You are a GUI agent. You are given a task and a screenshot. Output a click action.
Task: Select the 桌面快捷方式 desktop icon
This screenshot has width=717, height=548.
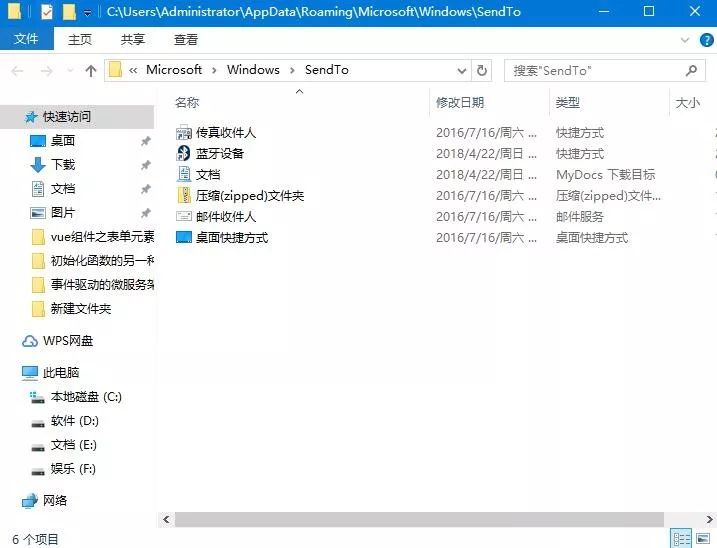pyautogui.click(x=184, y=237)
